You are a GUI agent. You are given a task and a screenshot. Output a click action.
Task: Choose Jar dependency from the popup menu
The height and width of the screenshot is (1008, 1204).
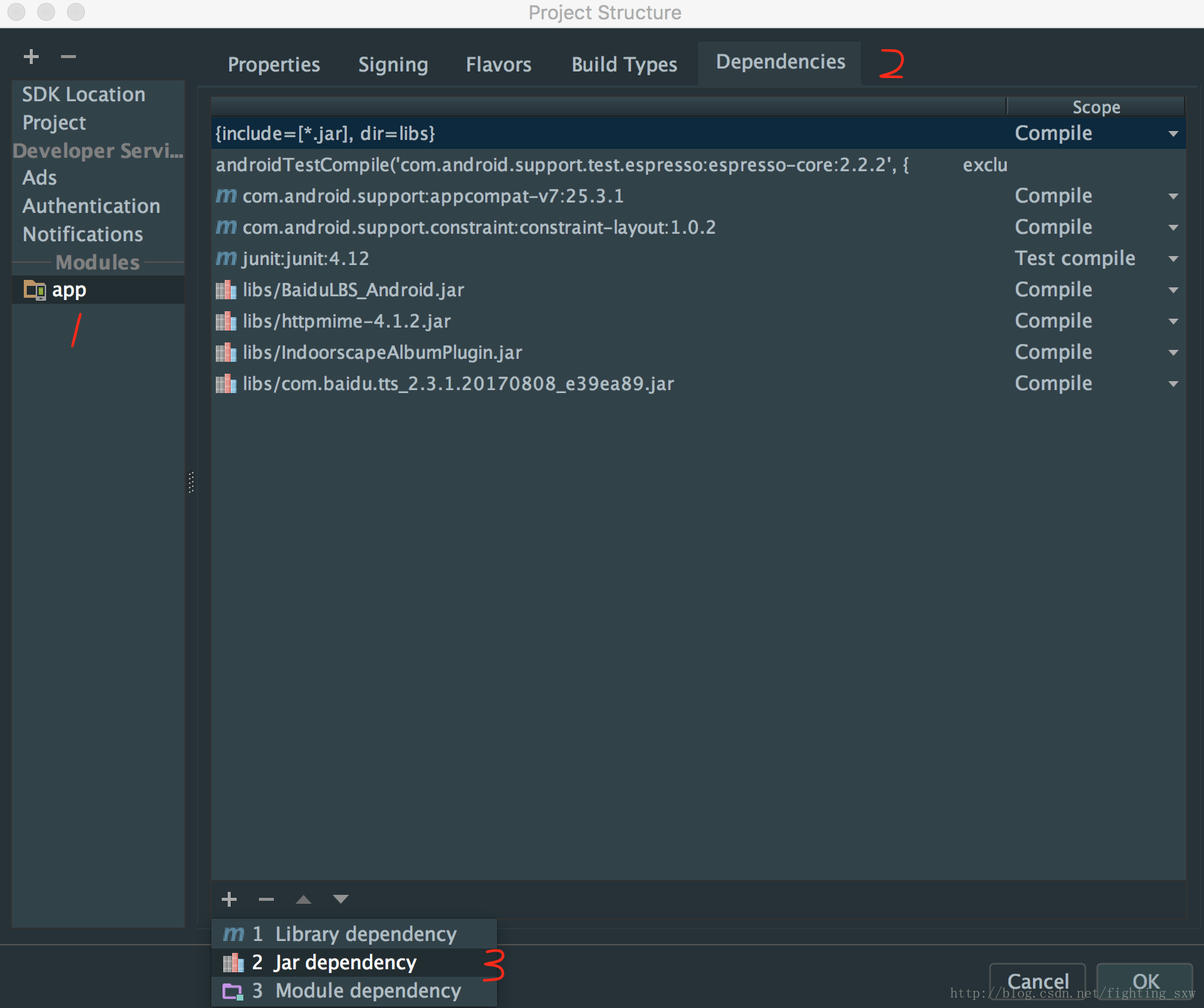click(x=354, y=963)
